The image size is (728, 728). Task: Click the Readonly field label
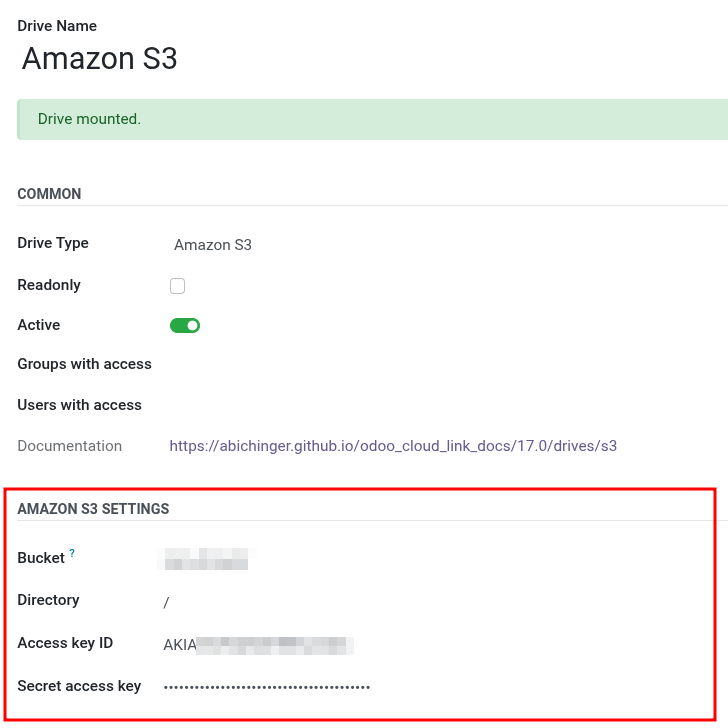point(49,285)
